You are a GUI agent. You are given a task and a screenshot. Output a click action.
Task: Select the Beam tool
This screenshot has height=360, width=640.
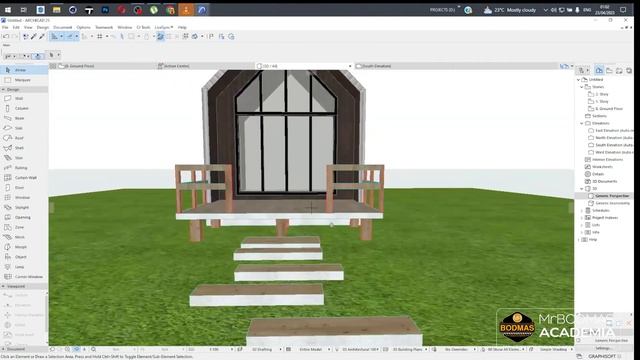24,118
